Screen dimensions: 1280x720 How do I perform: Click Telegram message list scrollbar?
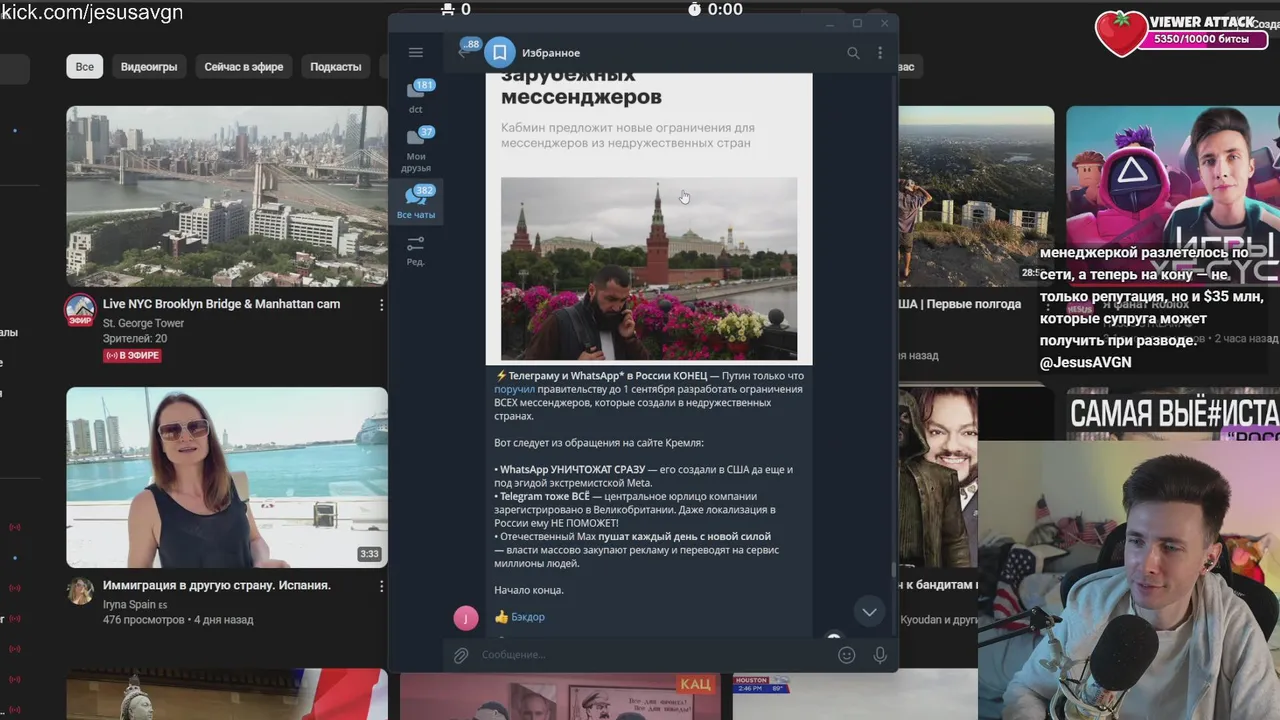point(894,572)
